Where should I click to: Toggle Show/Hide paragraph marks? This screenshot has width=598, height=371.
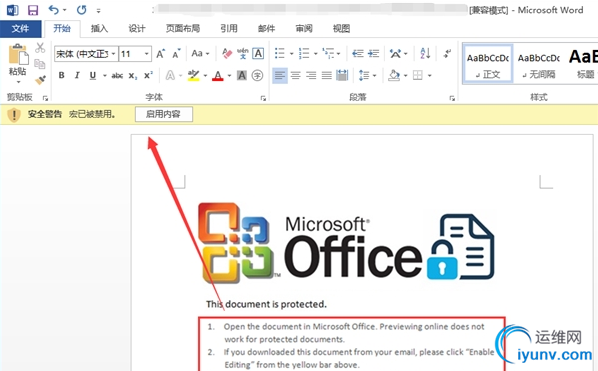pyautogui.click(x=447, y=53)
